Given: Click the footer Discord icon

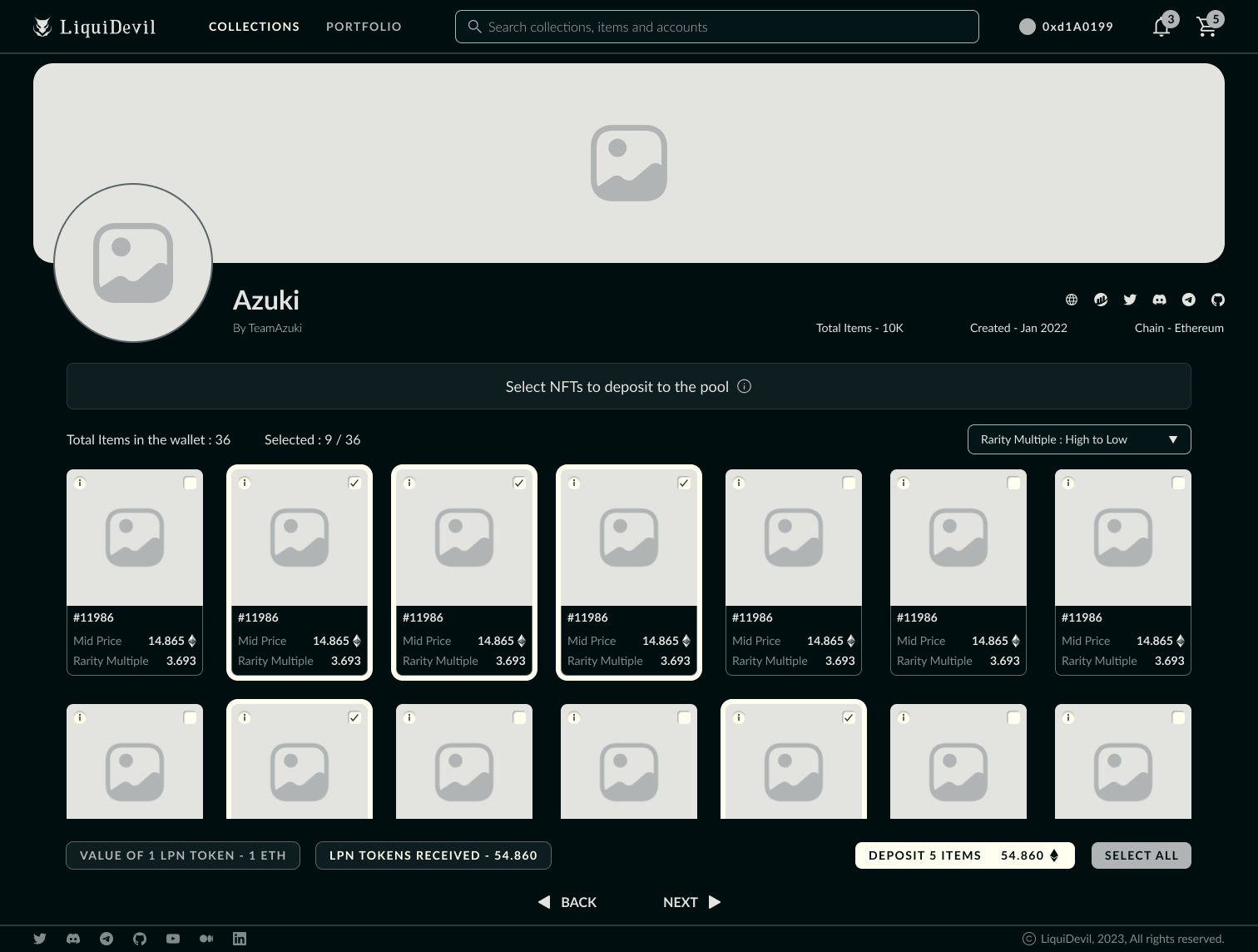Looking at the screenshot, I should coord(73,939).
